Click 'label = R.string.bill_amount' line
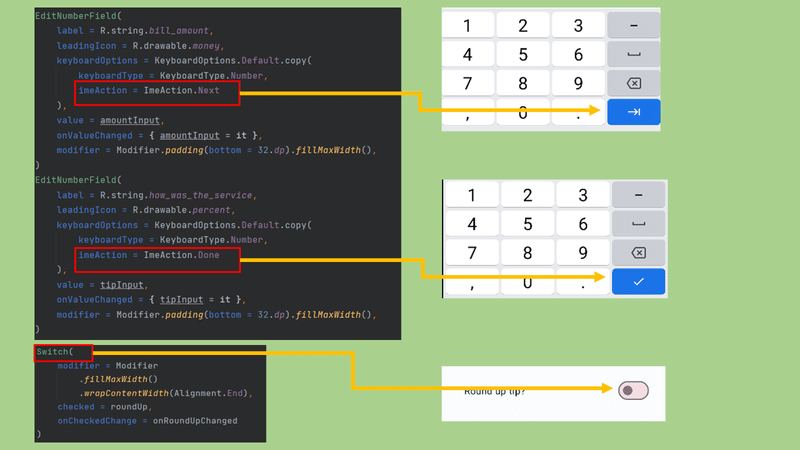 tap(135, 31)
